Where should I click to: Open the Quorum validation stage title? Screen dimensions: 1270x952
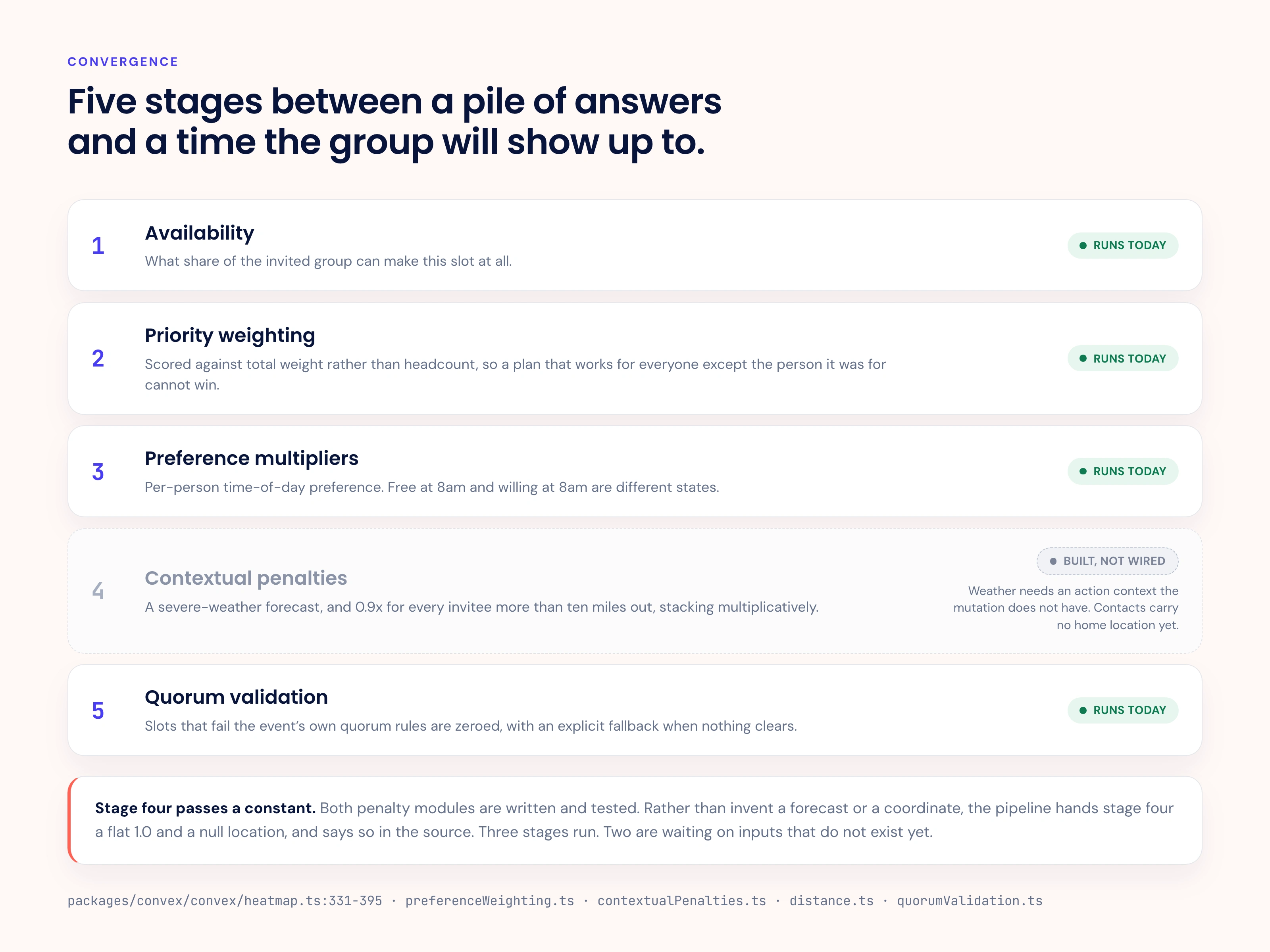[x=236, y=697]
